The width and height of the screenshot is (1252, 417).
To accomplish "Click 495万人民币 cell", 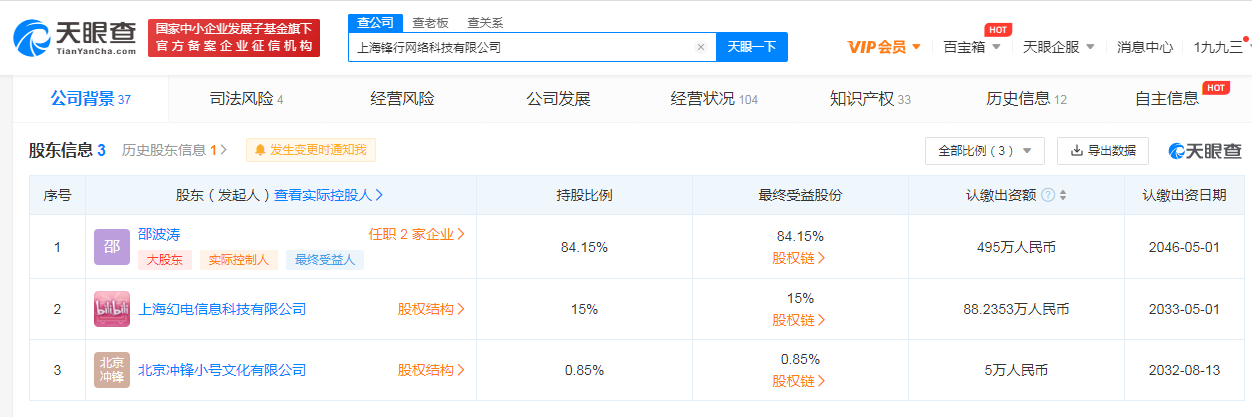I will [1016, 247].
